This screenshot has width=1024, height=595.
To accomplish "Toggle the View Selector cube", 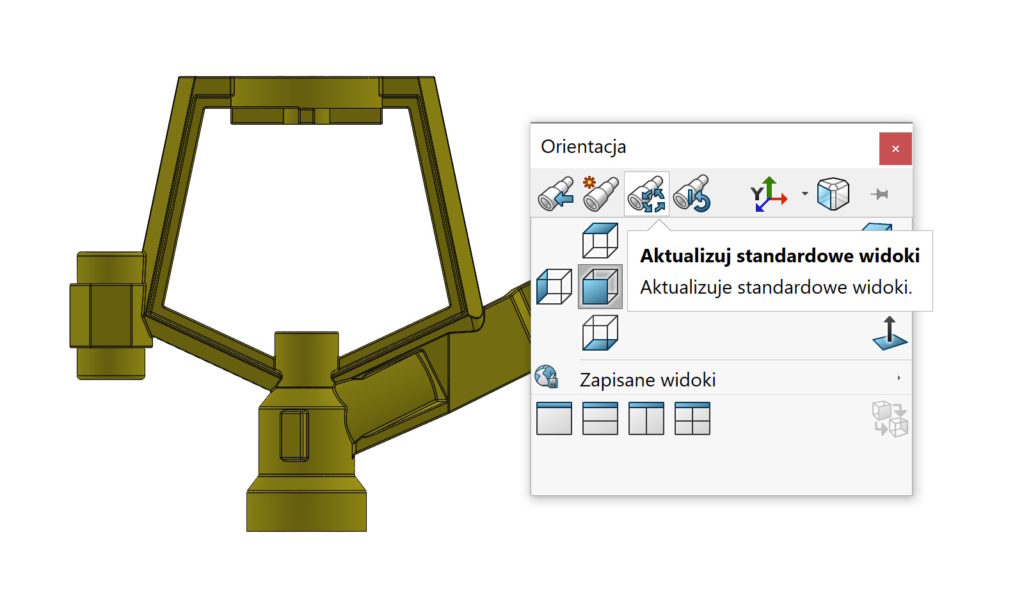I will tap(833, 194).
